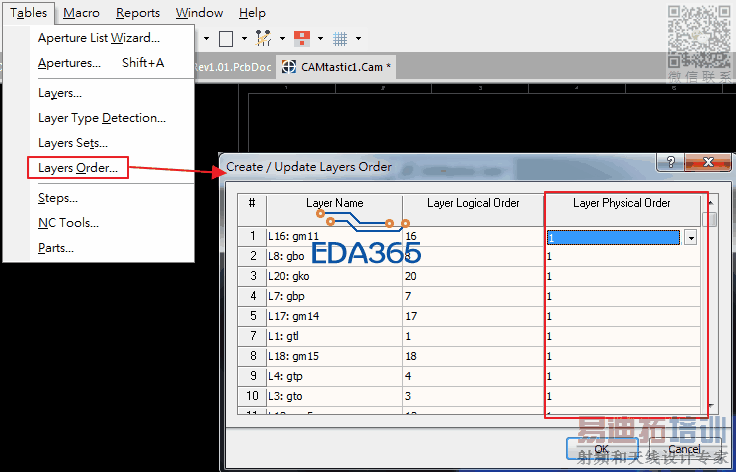Screen dimensions: 736x472
Task: Click the white square toolbar icon
Action: click(x=226, y=38)
